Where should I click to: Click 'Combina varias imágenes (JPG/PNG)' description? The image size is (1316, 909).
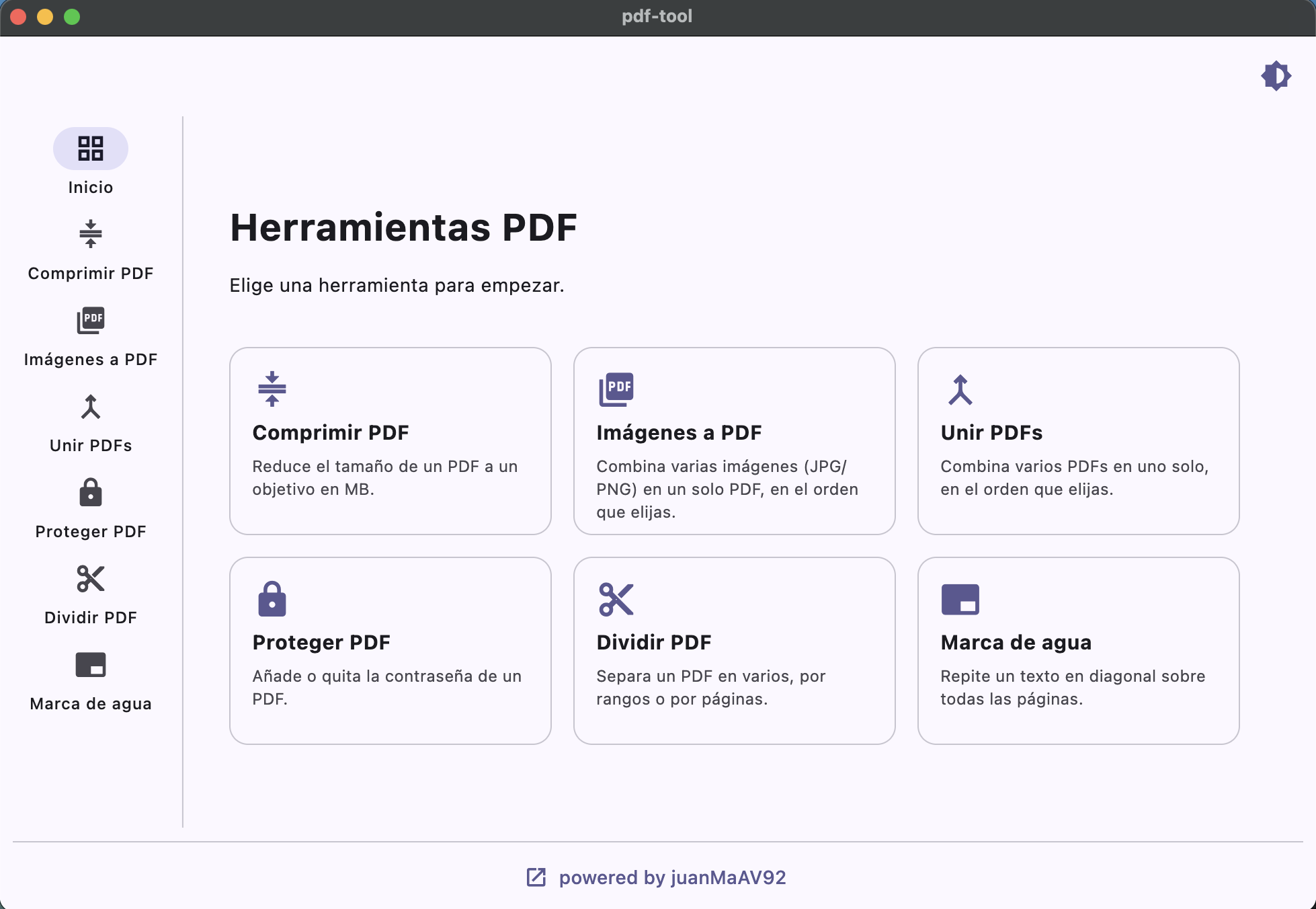coord(727,489)
